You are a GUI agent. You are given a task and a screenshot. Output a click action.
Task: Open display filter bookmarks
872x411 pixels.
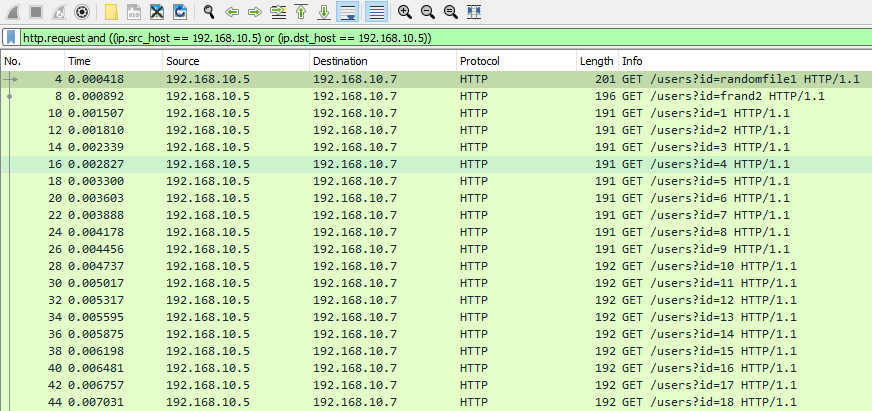click(x=10, y=37)
